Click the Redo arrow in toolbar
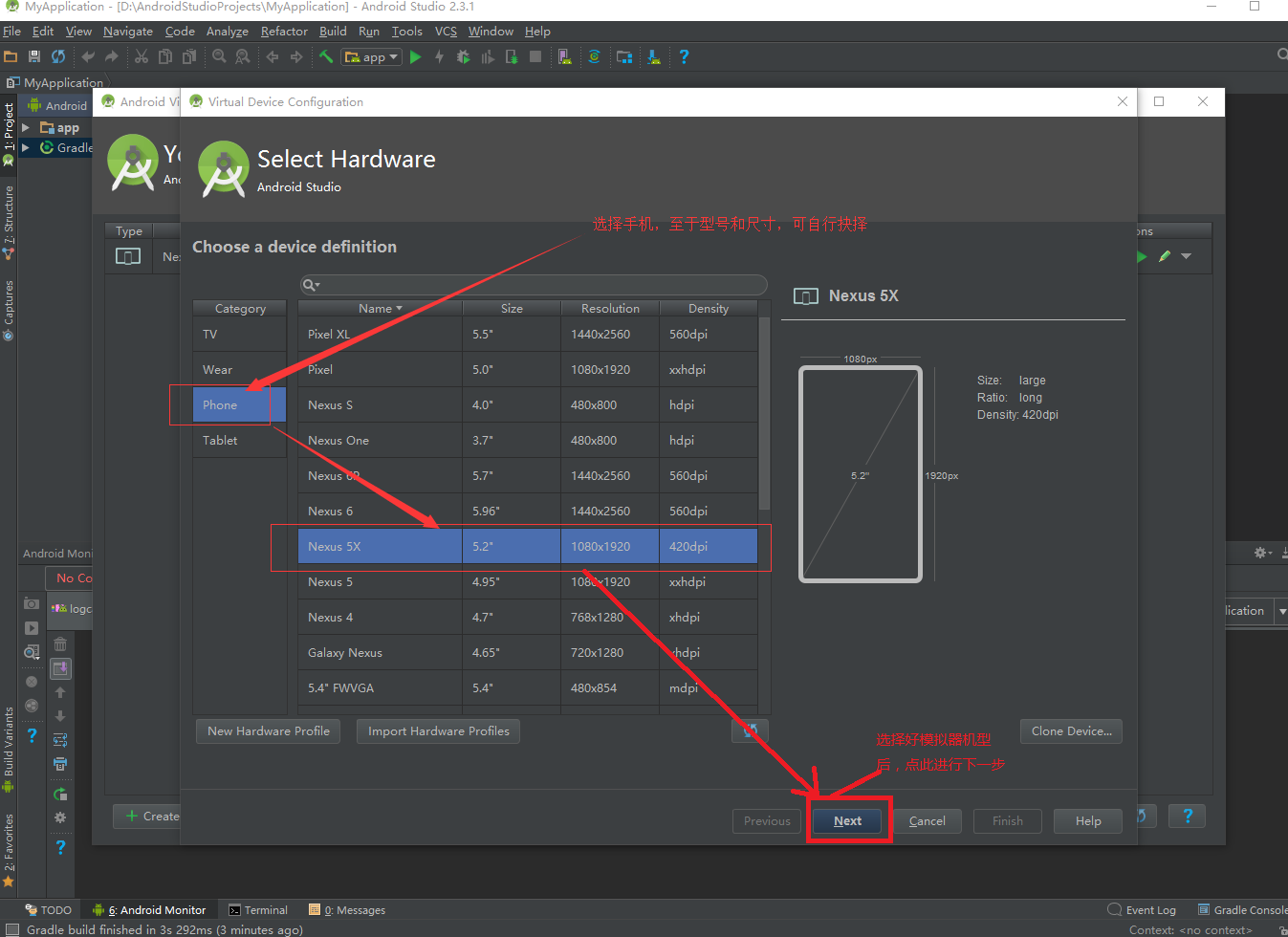This screenshot has height=937, width=1288. click(112, 56)
